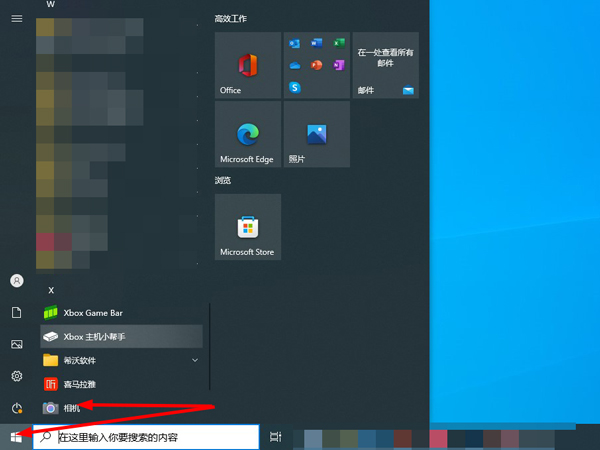600x450 pixels.
Task: Expand the Start menu hamburger button
Action: (17, 19)
